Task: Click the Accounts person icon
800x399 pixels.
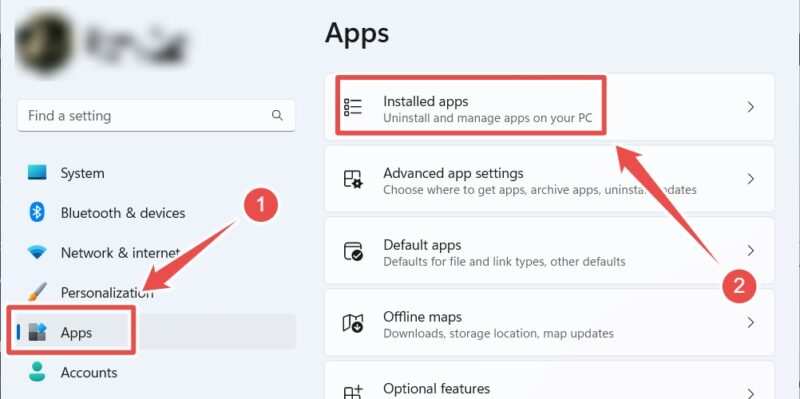Action: (37, 372)
